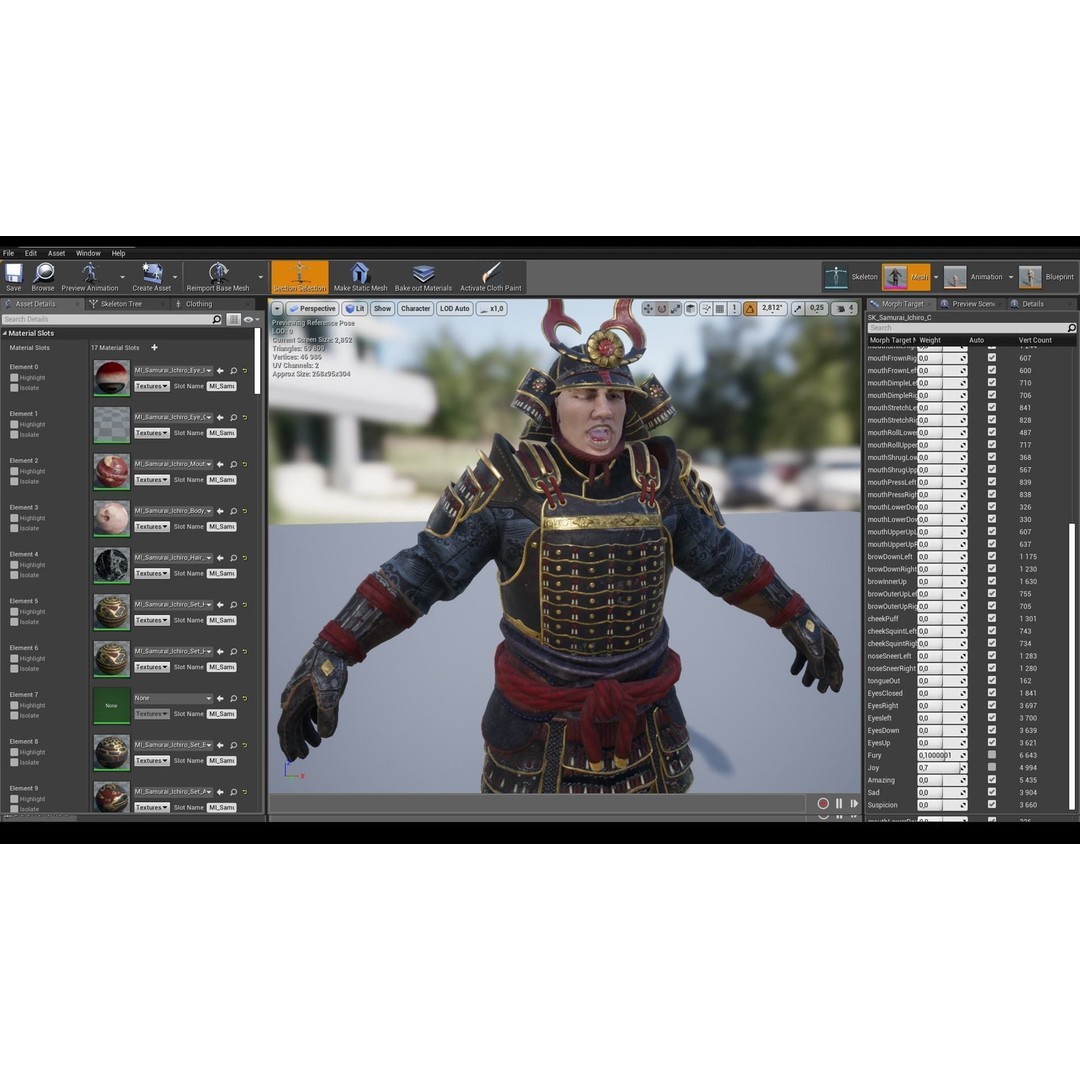Add a material slot with plus icon
Viewport: 1080px width, 1080px height.
(x=154, y=348)
